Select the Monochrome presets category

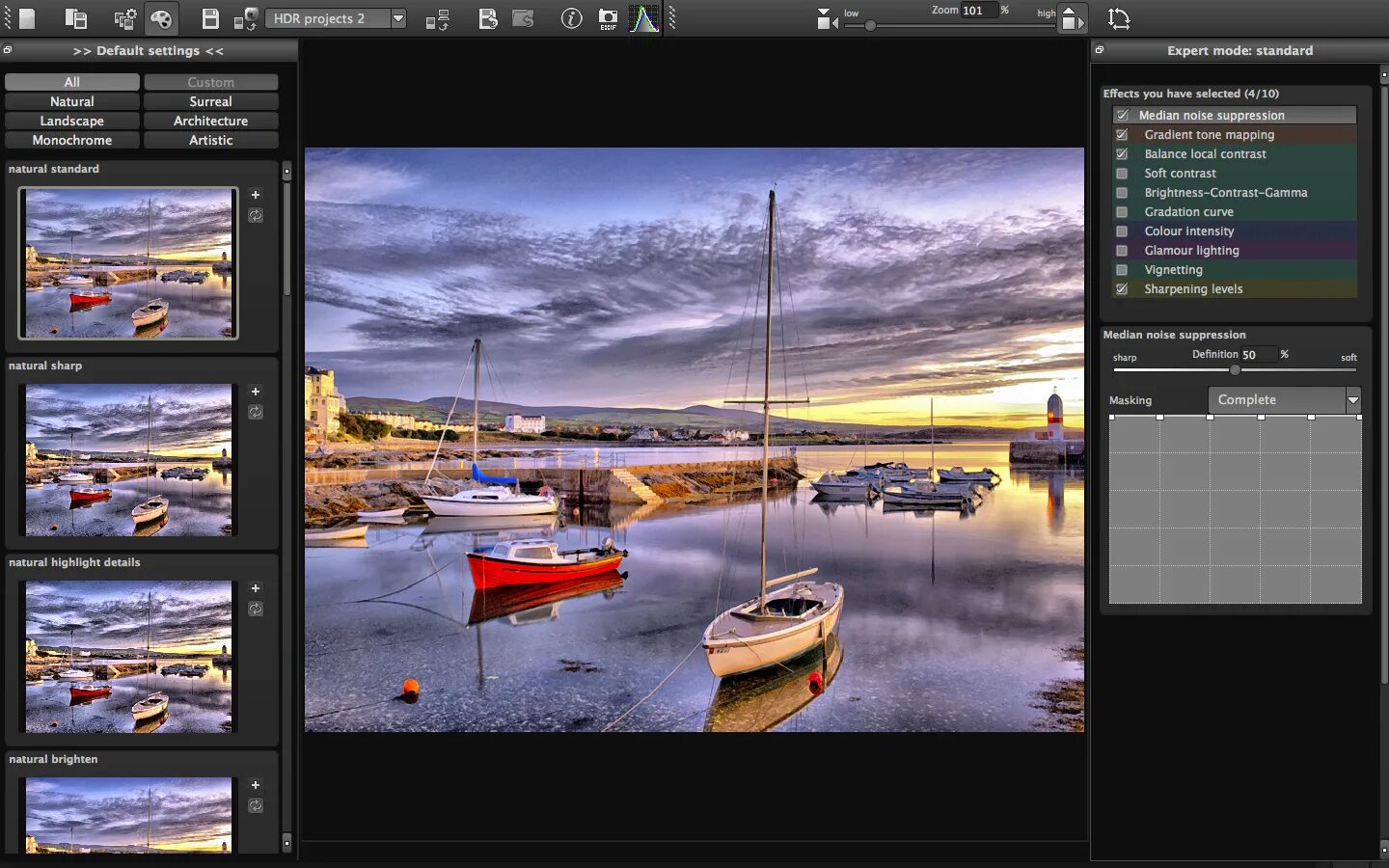point(72,140)
